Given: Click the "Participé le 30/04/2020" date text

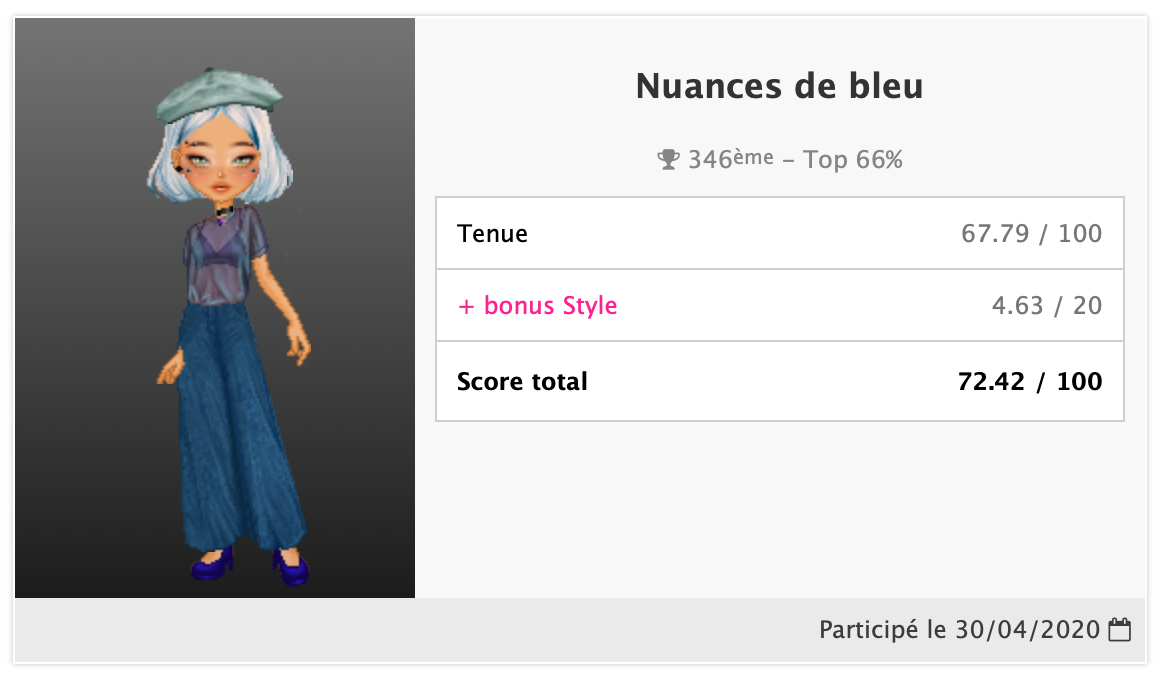Looking at the screenshot, I should pyautogui.click(x=959, y=630).
